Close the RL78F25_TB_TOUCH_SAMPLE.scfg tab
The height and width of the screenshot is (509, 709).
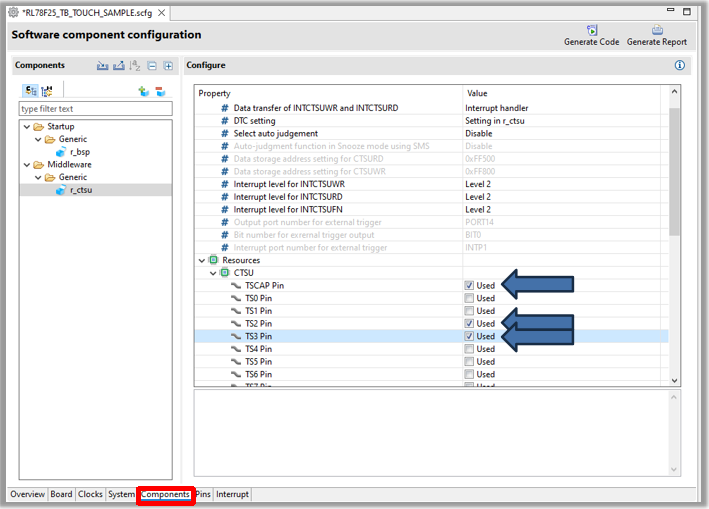[161, 13]
